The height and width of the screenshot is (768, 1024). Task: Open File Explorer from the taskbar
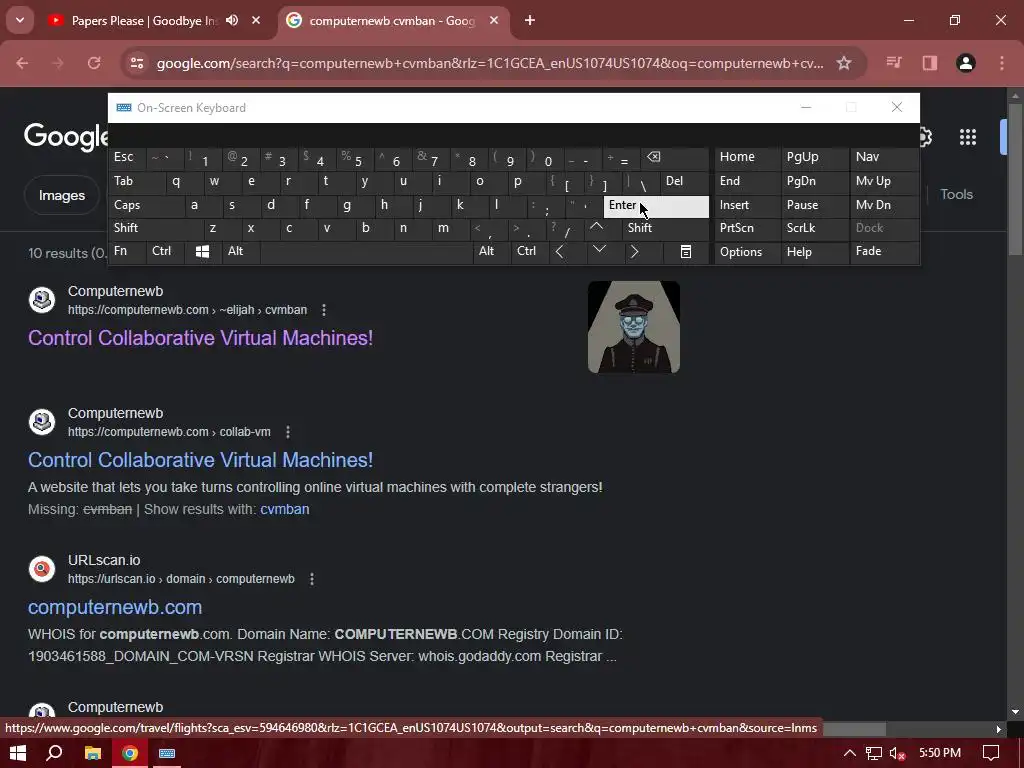pos(93,754)
